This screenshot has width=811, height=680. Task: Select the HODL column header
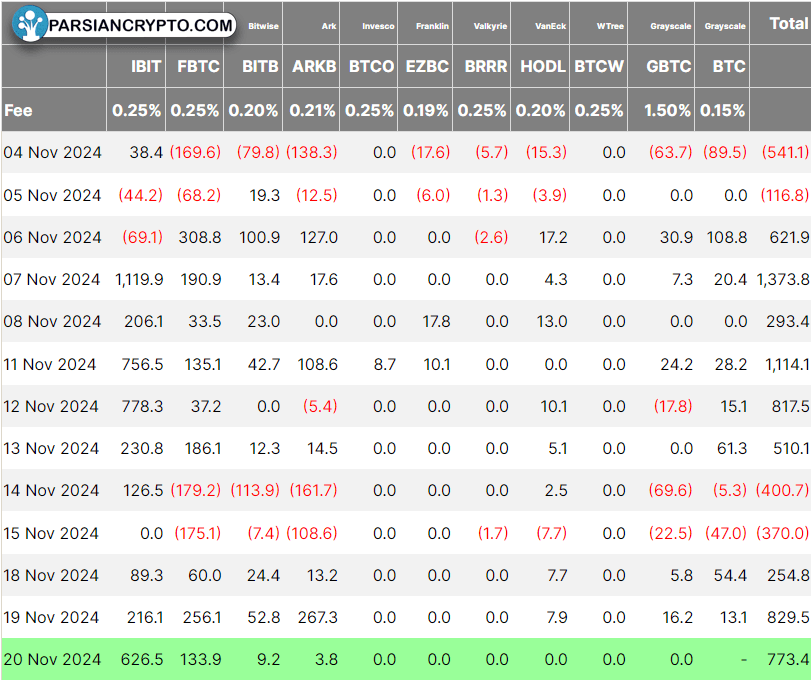pos(543,66)
